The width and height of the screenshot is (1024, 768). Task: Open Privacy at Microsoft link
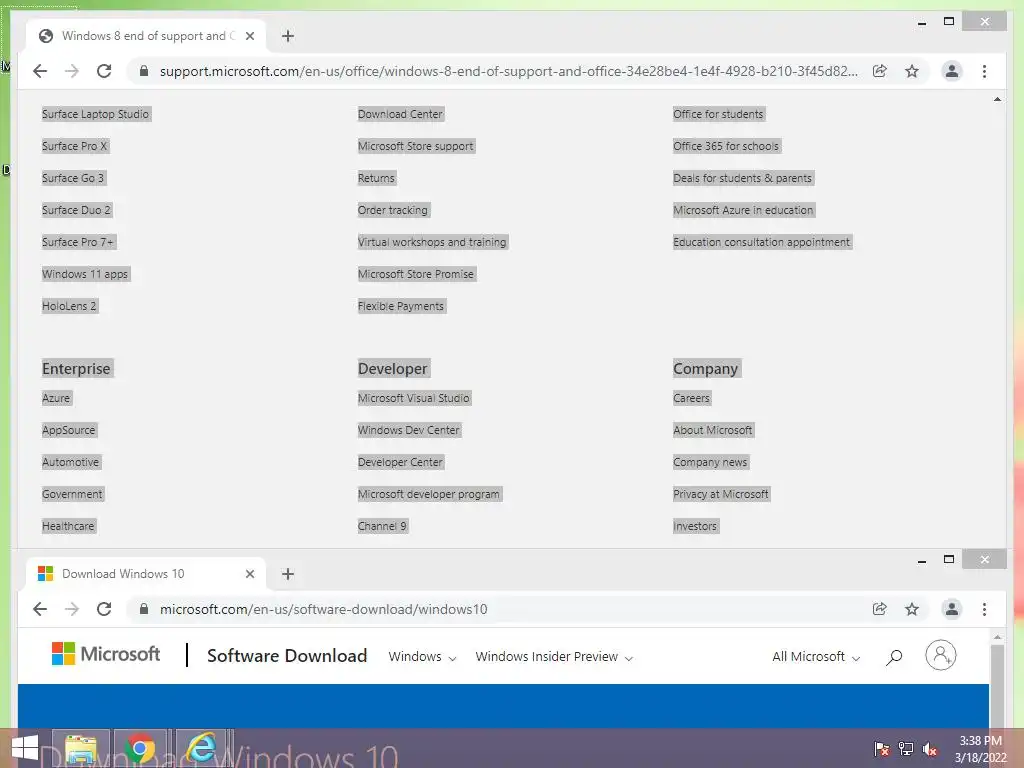[x=721, y=494]
